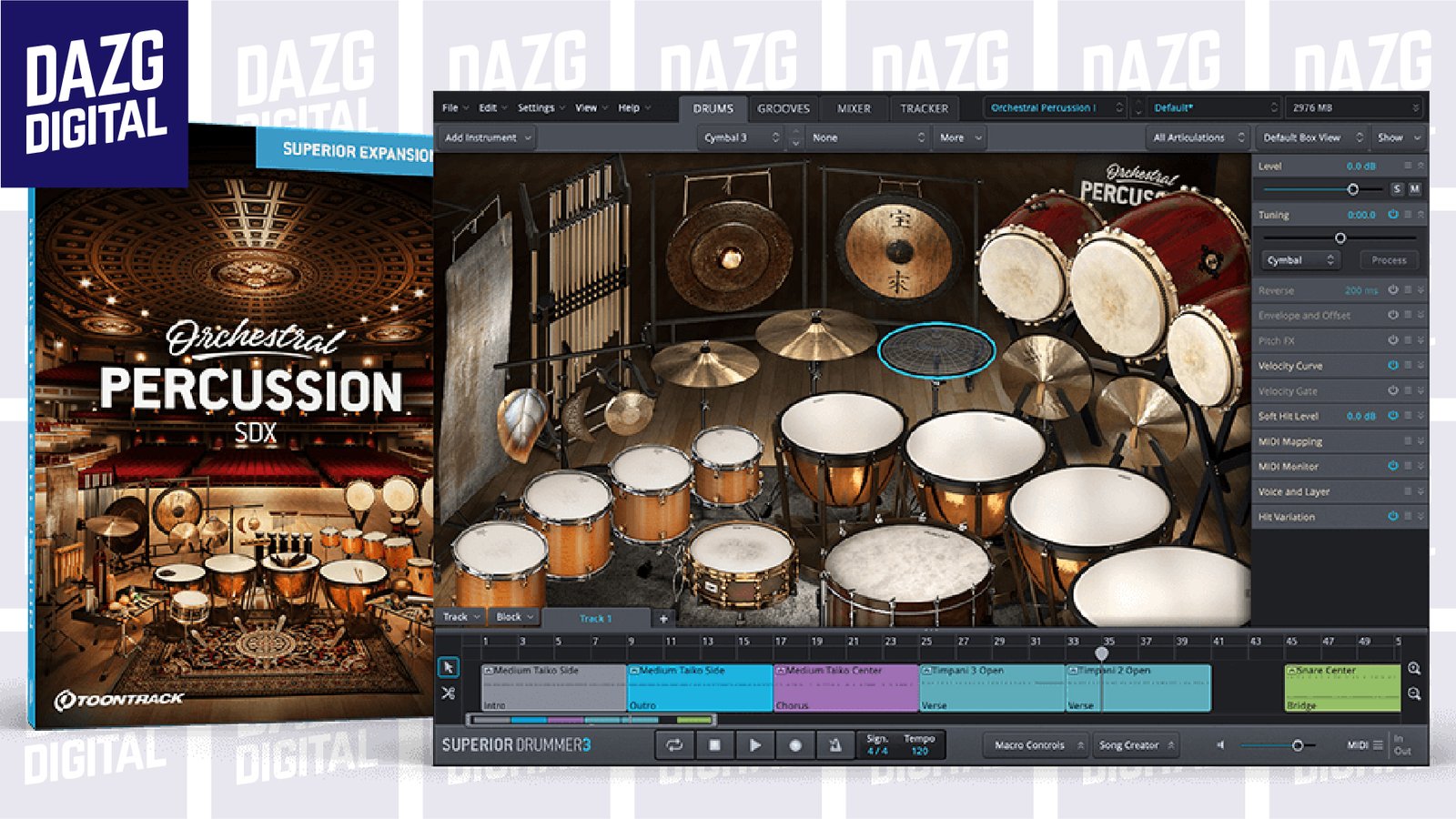
Task: Open the Default* preset dropdown
Action: (1214, 107)
